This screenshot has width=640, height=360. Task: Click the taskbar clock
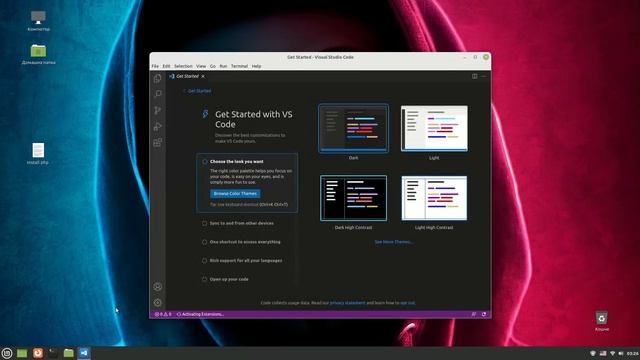pyautogui.click(x=633, y=353)
